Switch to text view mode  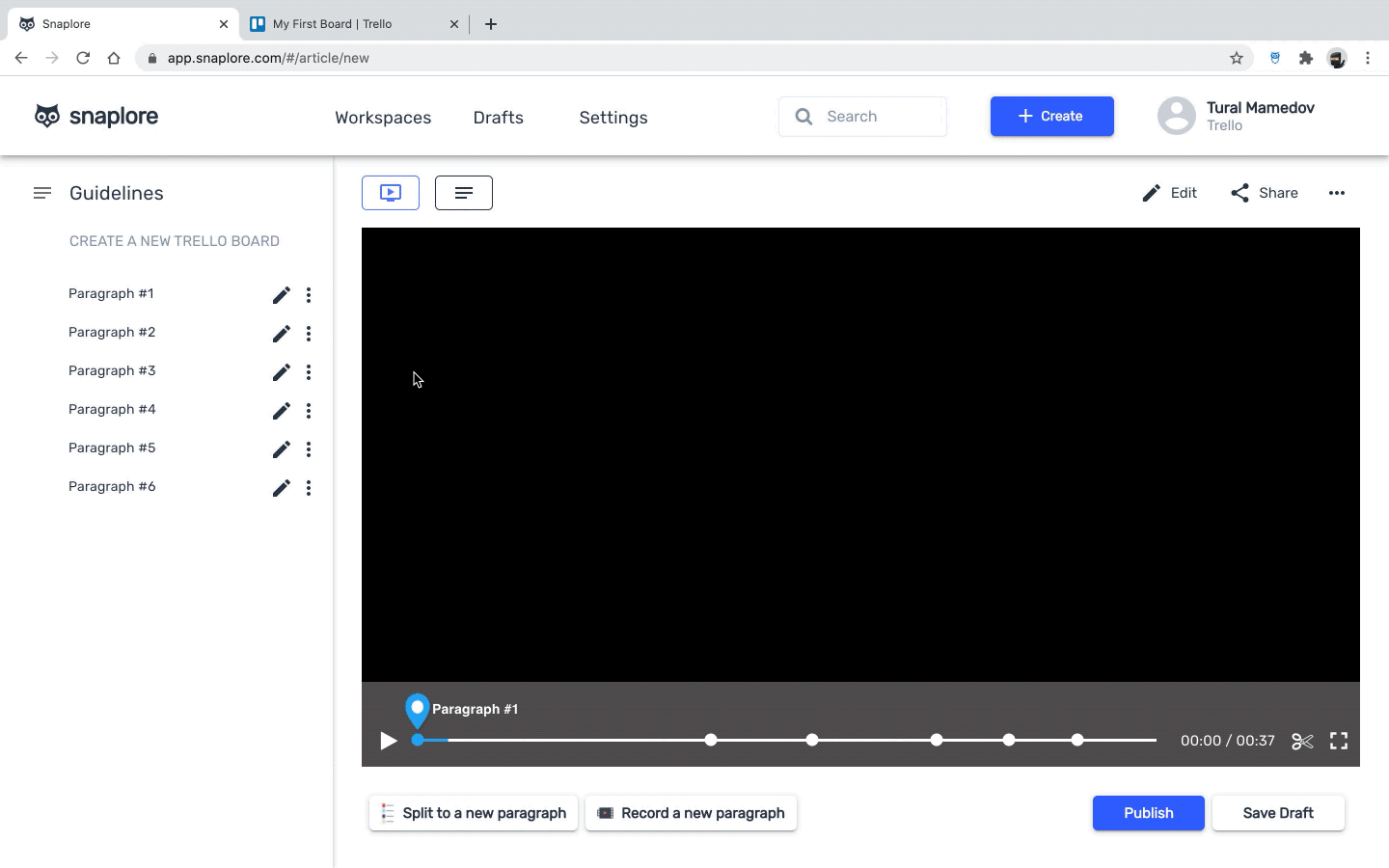pyautogui.click(x=464, y=193)
